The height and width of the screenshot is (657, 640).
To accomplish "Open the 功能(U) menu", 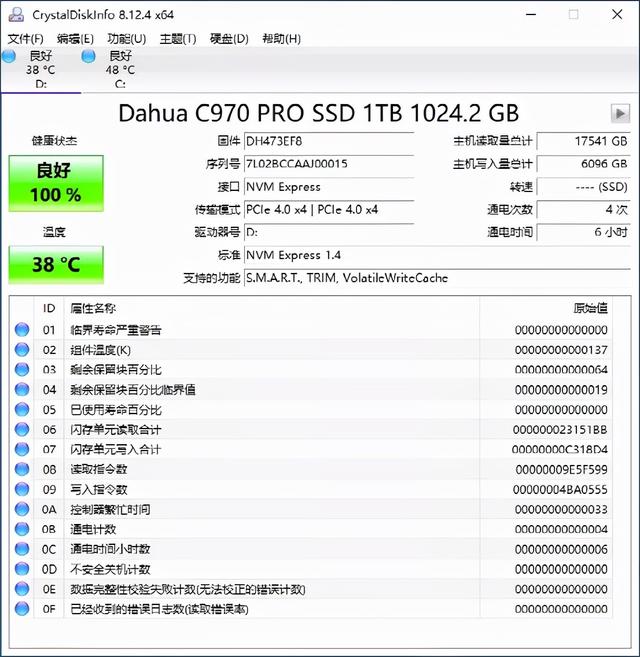I will tap(127, 39).
